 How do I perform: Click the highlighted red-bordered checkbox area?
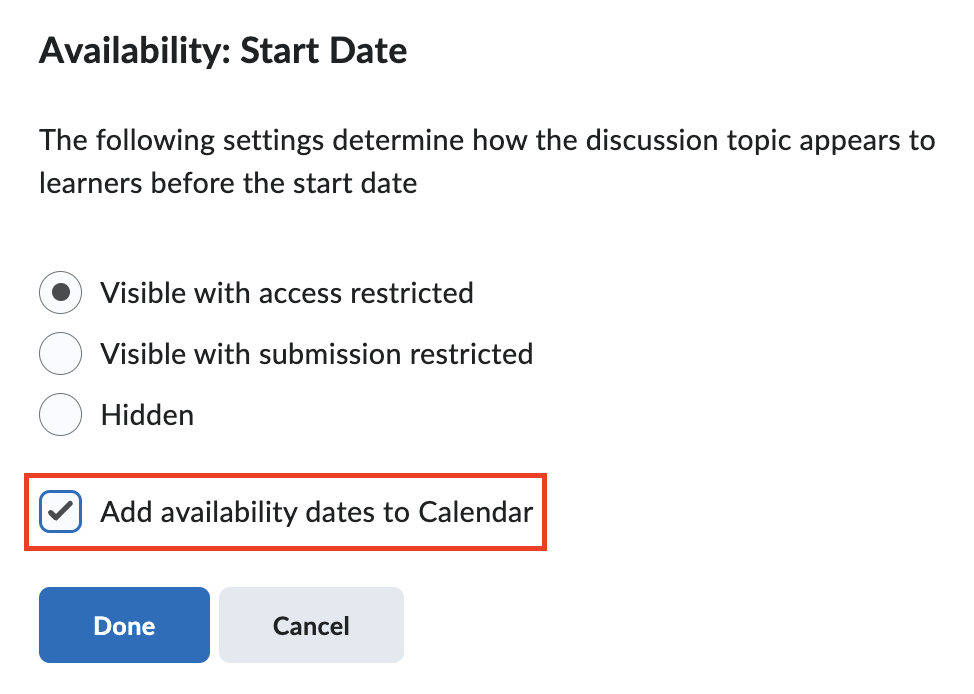[x=285, y=511]
